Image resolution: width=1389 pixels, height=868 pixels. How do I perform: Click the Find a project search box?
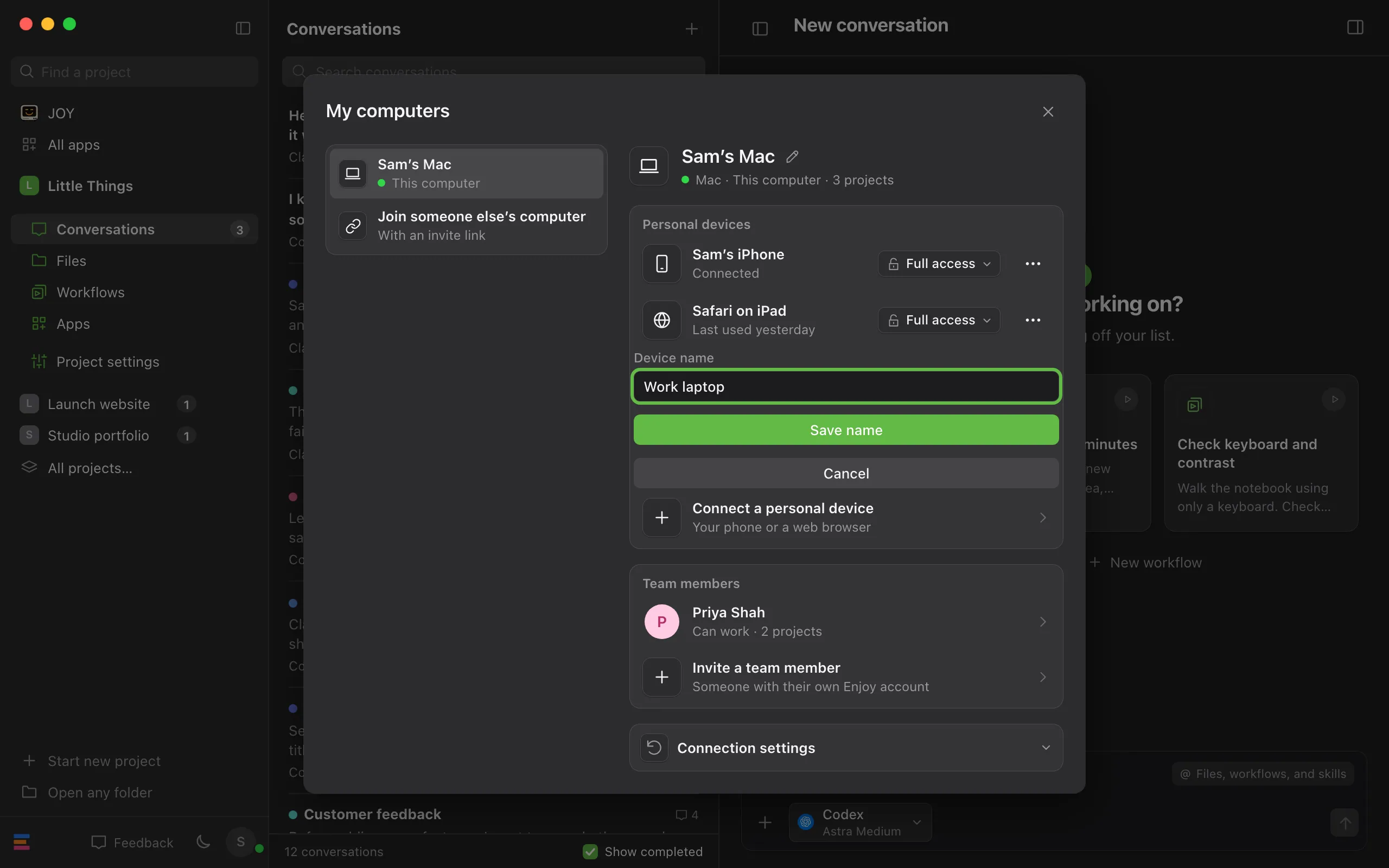click(x=135, y=72)
